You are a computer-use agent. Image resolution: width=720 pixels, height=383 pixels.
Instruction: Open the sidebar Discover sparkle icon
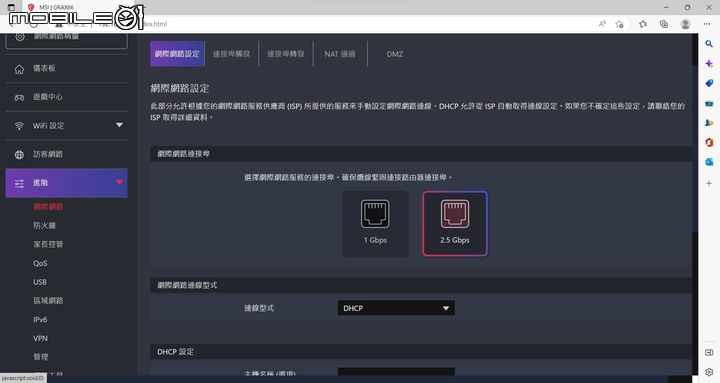point(709,63)
